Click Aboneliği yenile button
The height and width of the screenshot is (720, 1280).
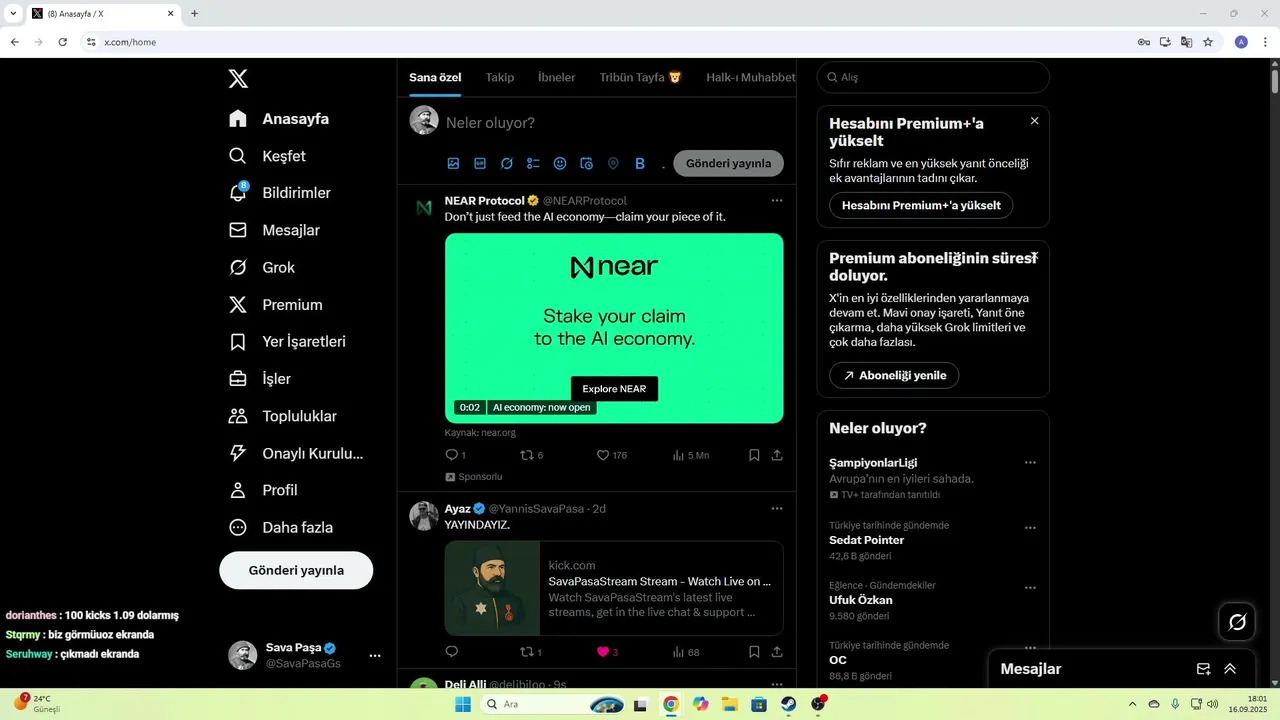tap(894, 376)
